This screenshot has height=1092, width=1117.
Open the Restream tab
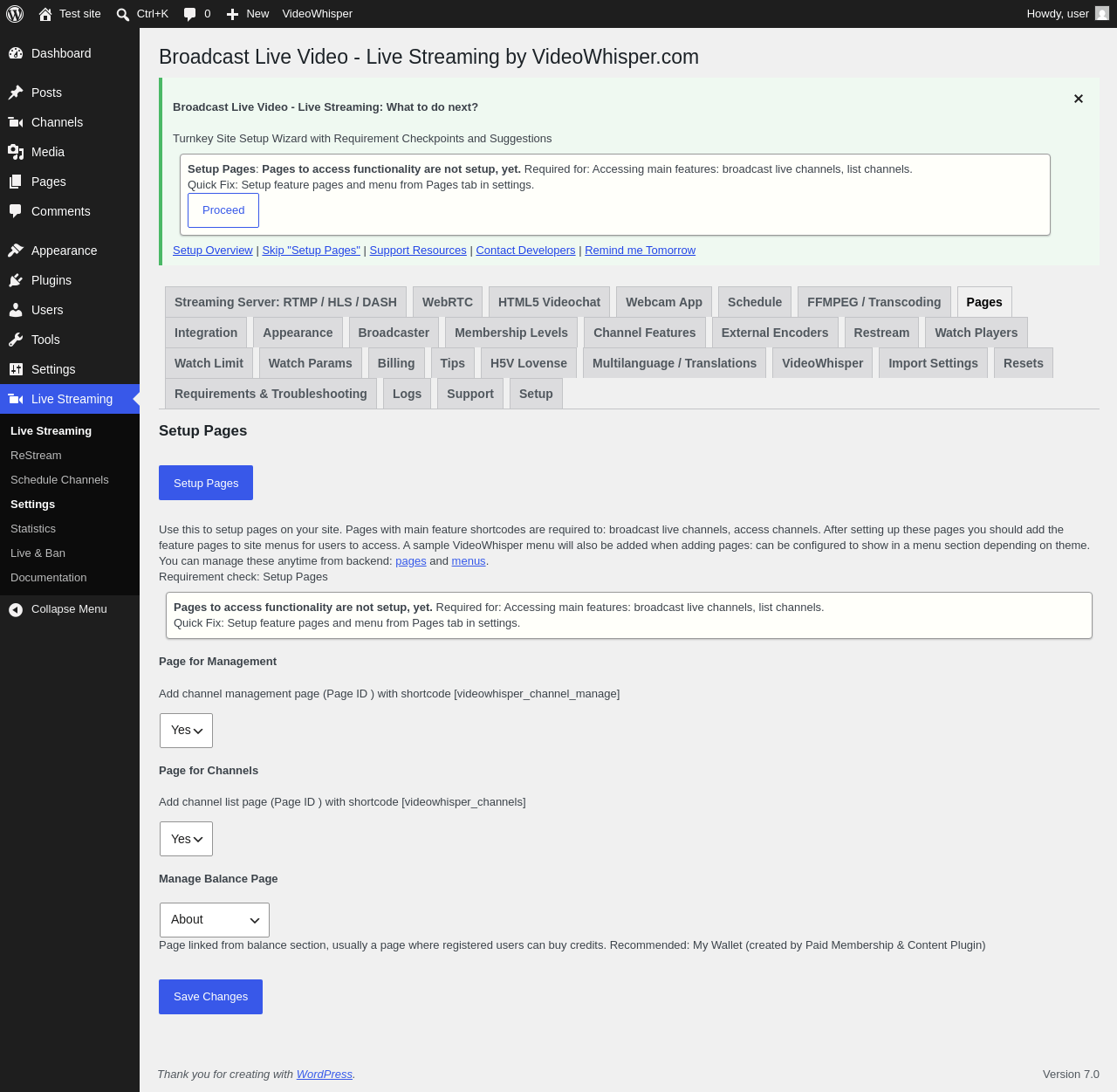pos(881,333)
